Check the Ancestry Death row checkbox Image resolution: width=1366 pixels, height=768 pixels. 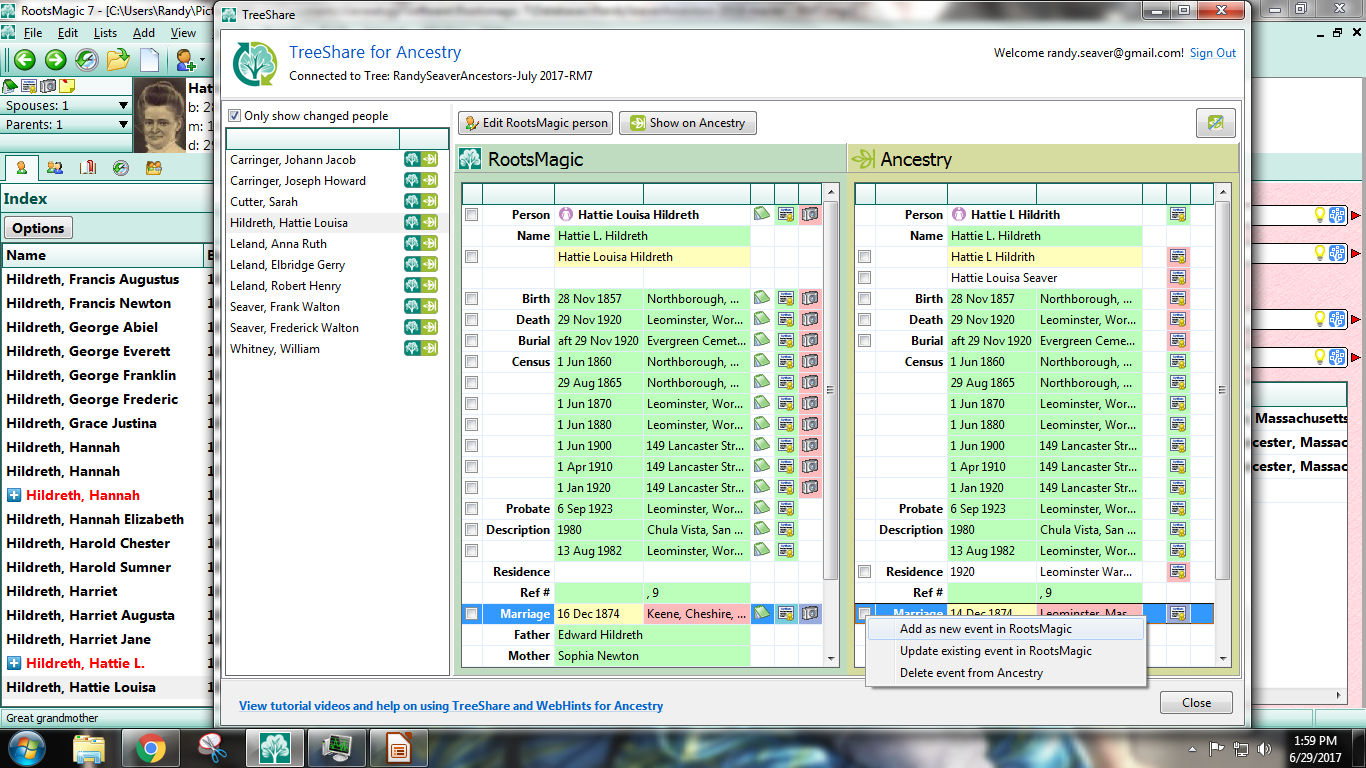[x=864, y=320]
